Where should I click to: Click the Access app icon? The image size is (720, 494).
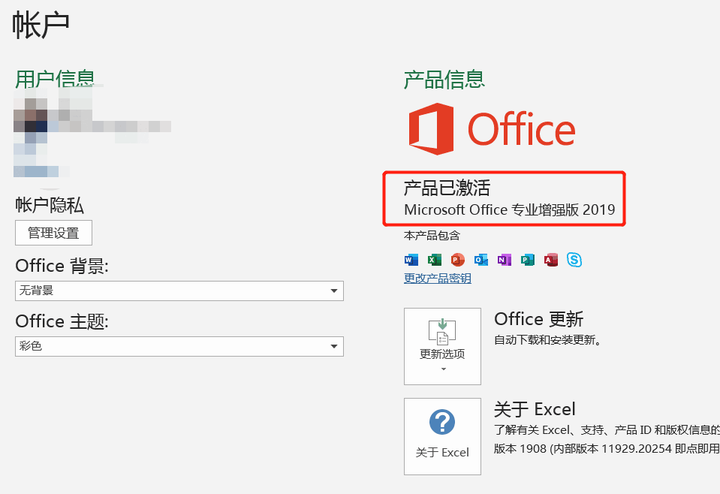point(551,260)
